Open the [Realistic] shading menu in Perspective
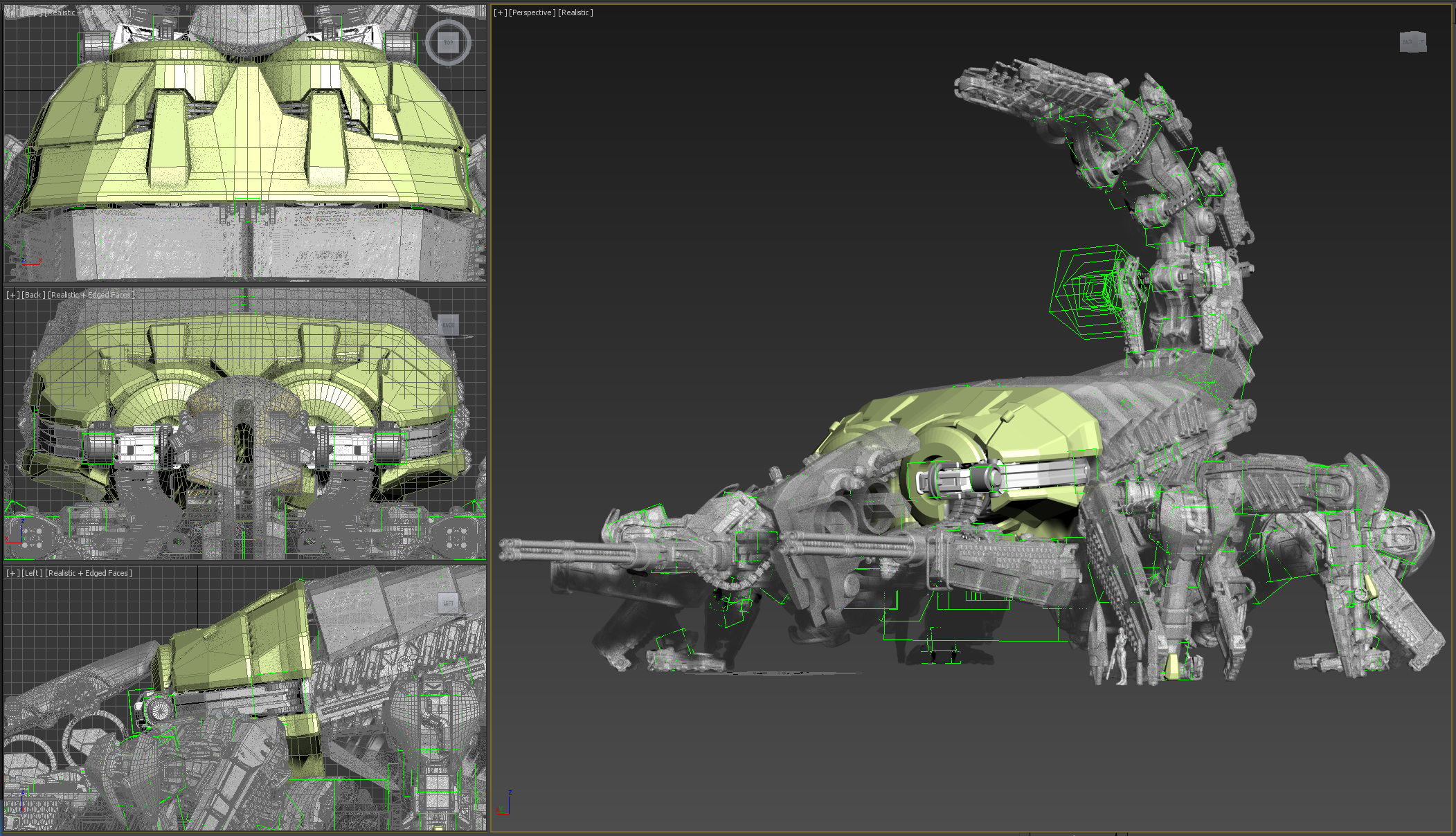 pyautogui.click(x=575, y=12)
